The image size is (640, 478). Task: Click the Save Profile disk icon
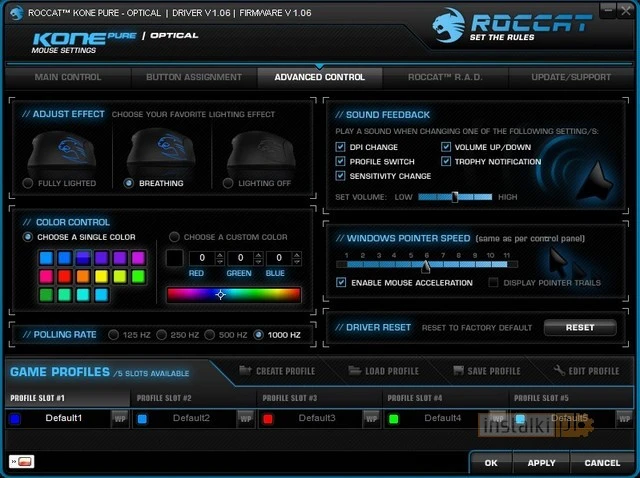pos(456,371)
